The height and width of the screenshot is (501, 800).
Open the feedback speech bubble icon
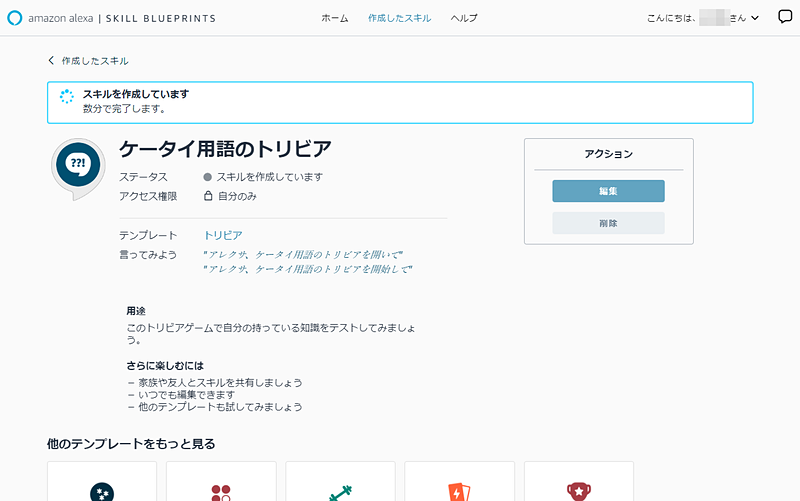click(x=785, y=17)
